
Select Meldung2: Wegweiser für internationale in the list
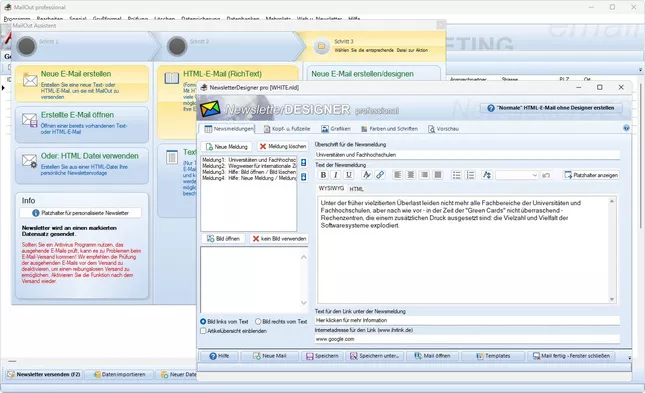(x=249, y=166)
